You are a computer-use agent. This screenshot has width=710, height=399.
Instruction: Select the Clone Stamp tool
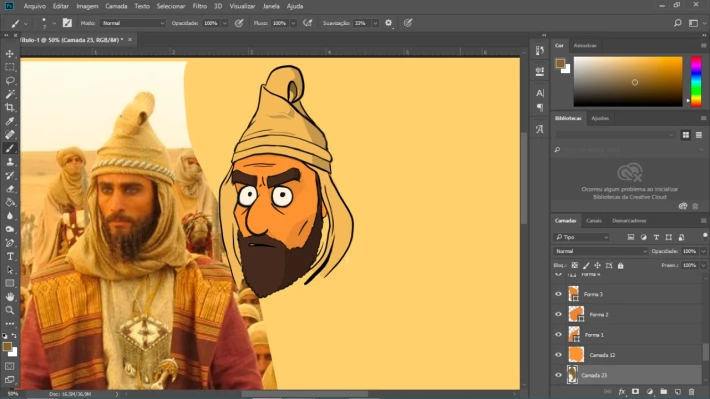(x=10, y=162)
